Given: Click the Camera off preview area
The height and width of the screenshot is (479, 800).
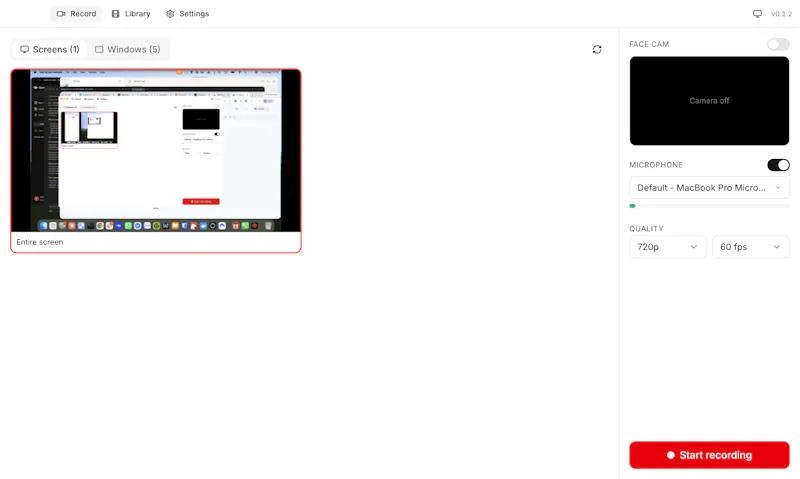Looking at the screenshot, I should pyautogui.click(x=709, y=101).
